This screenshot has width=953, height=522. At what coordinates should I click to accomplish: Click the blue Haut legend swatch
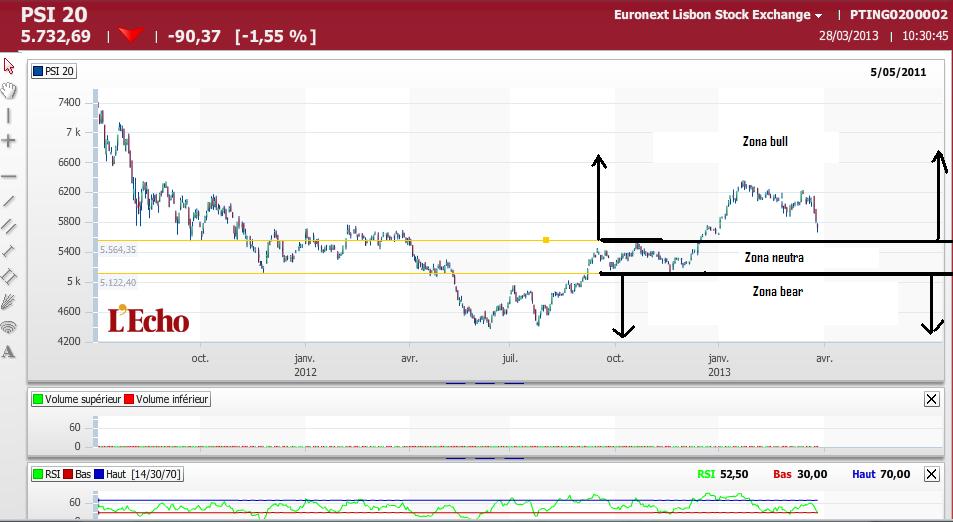[99, 474]
